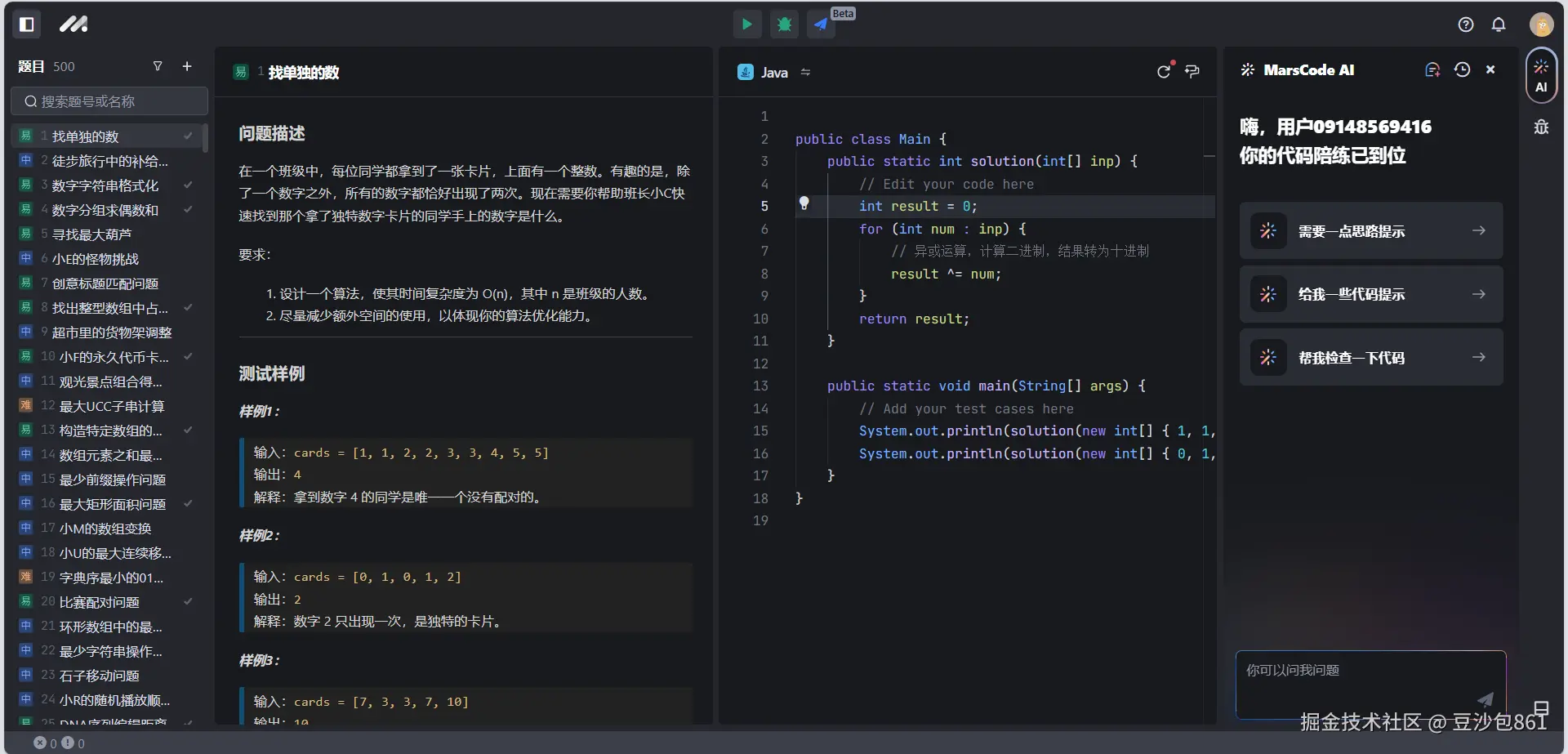Open the help question mark icon
1568x754 pixels.
coord(1465,25)
